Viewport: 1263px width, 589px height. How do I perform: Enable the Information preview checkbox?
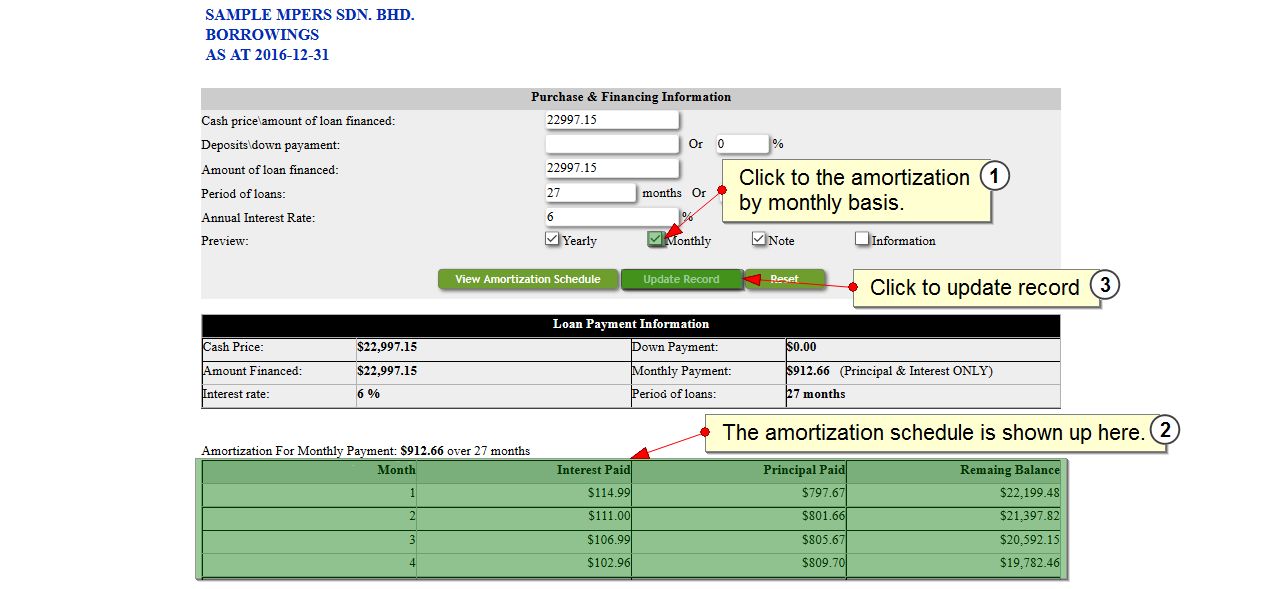click(x=862, y=239)
